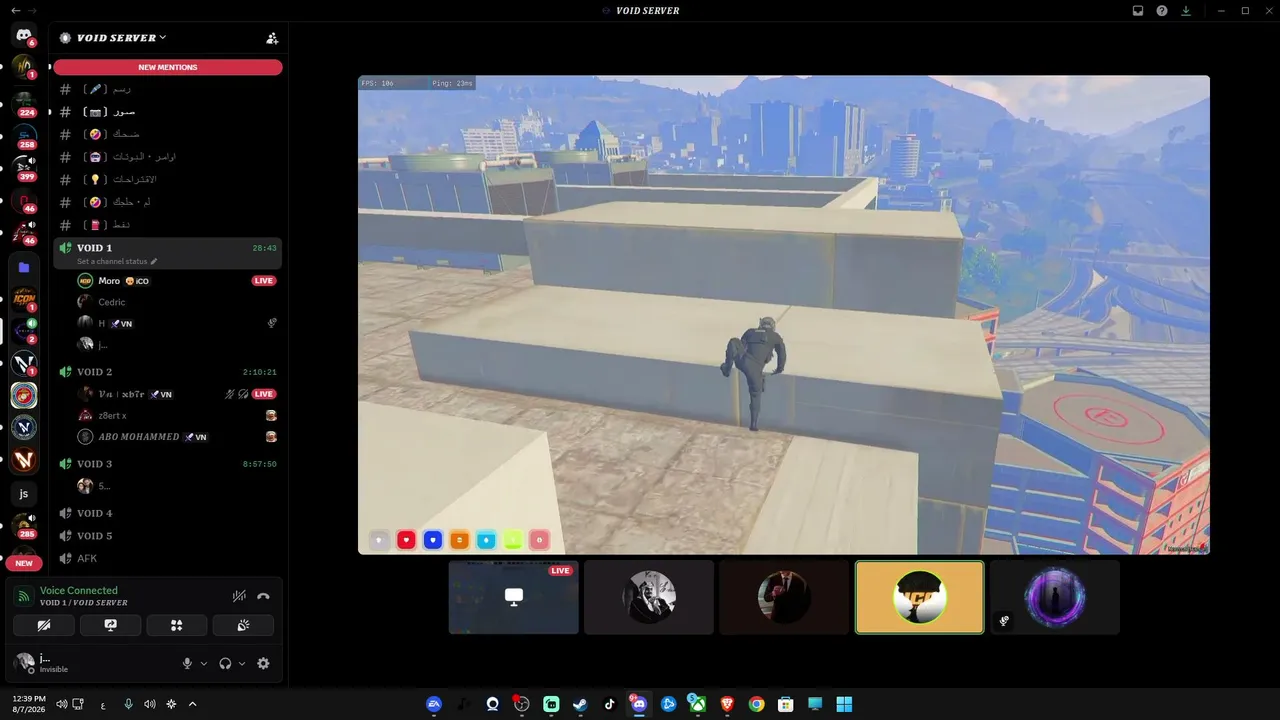Join the VOID 2 voice channel
The height and width of the screenshot is (720, 1280).
point(168,372)
